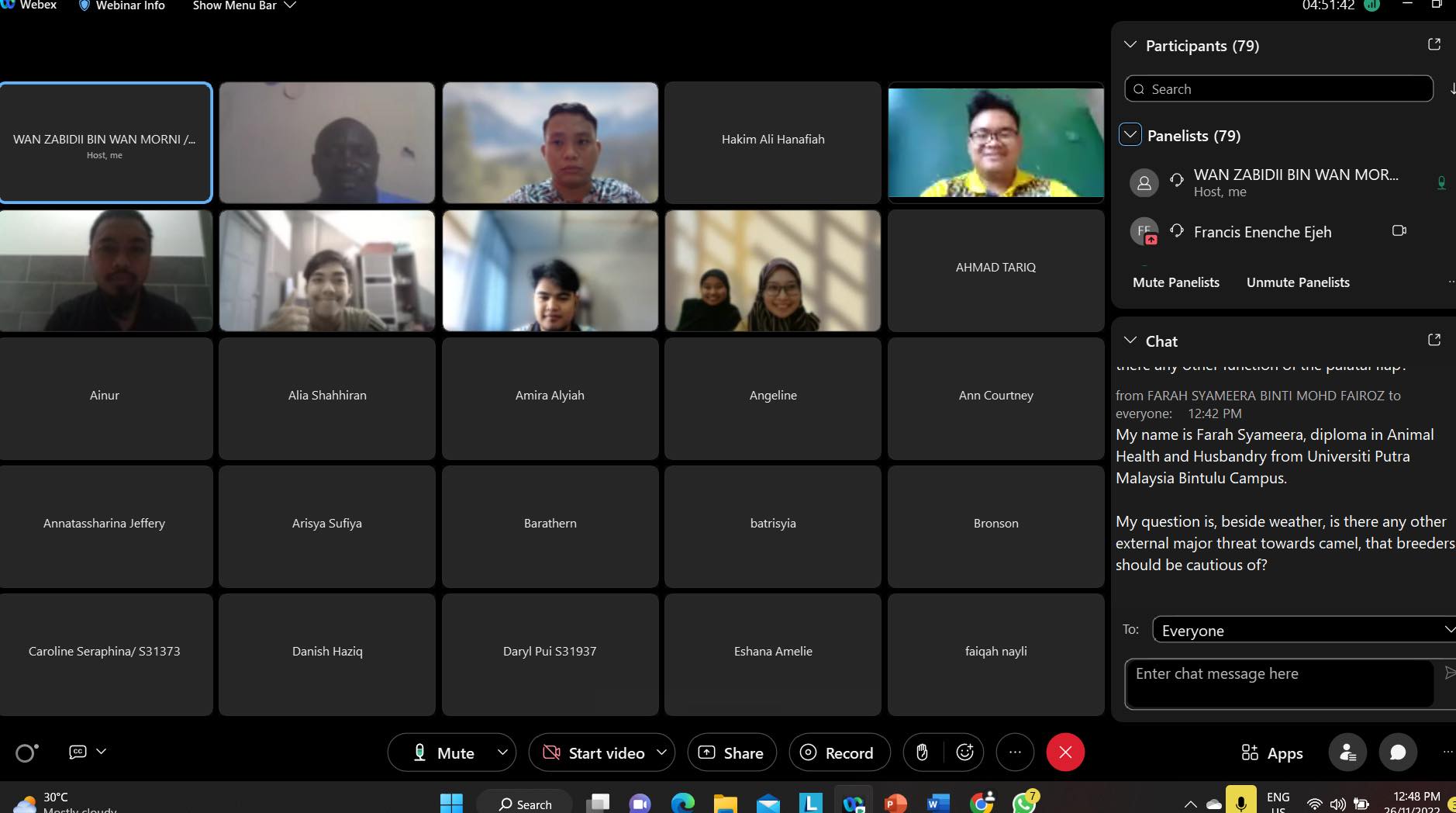
Task: Select the Bronson participant tile
Action: 995,527
